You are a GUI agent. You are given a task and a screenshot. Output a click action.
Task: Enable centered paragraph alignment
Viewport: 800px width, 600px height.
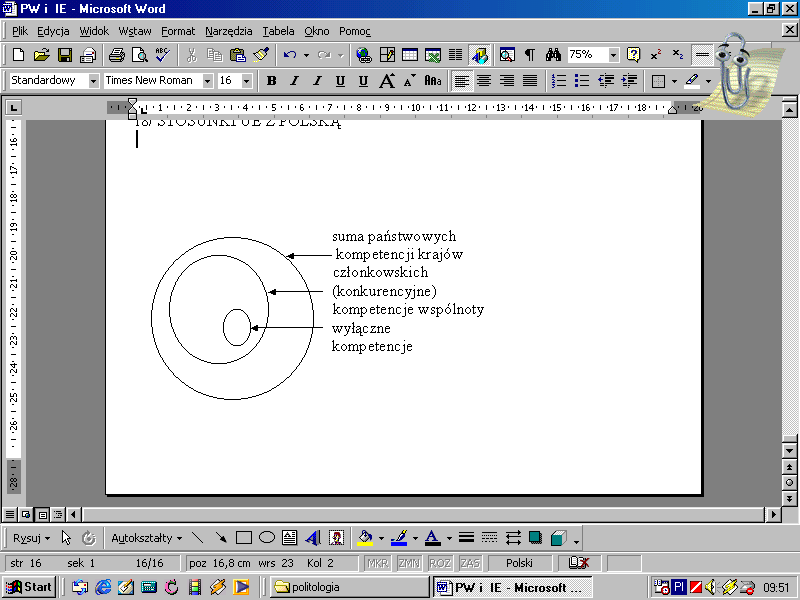(483, 81)
